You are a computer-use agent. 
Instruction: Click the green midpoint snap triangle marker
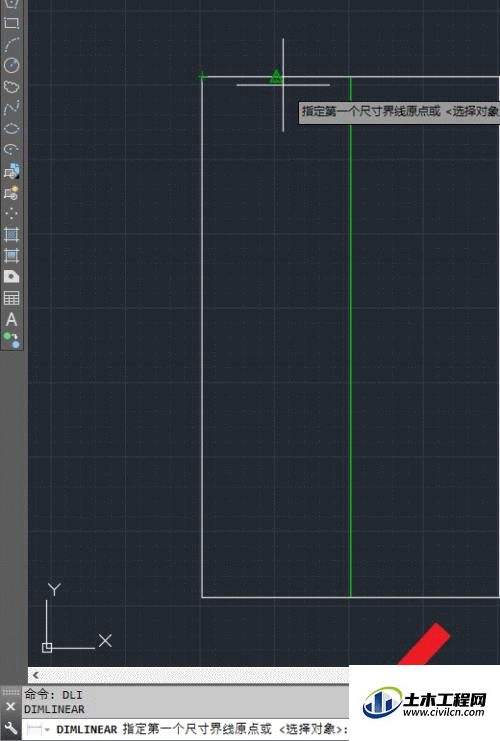click(276, 77)
